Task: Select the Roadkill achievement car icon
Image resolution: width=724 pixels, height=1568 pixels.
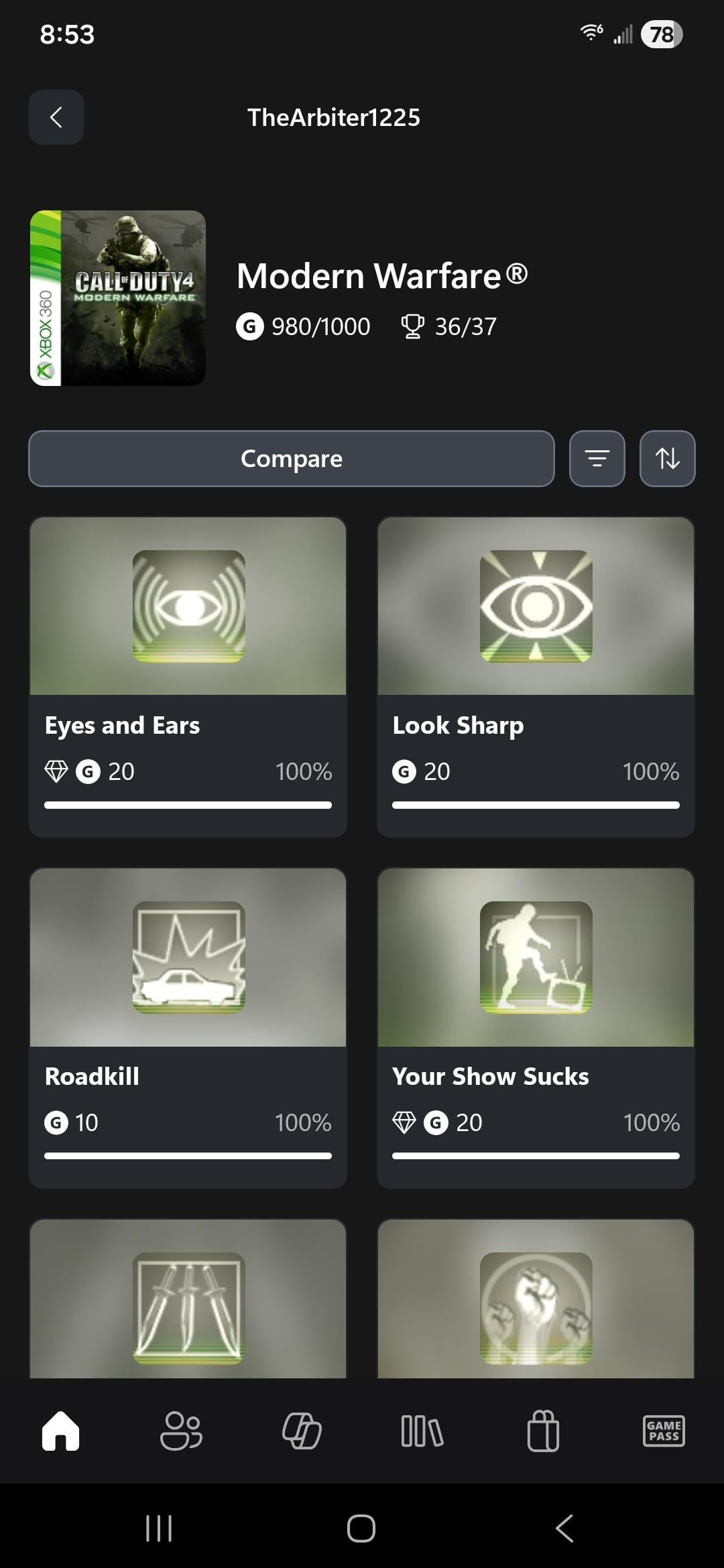Action: (x=188, y=957)
